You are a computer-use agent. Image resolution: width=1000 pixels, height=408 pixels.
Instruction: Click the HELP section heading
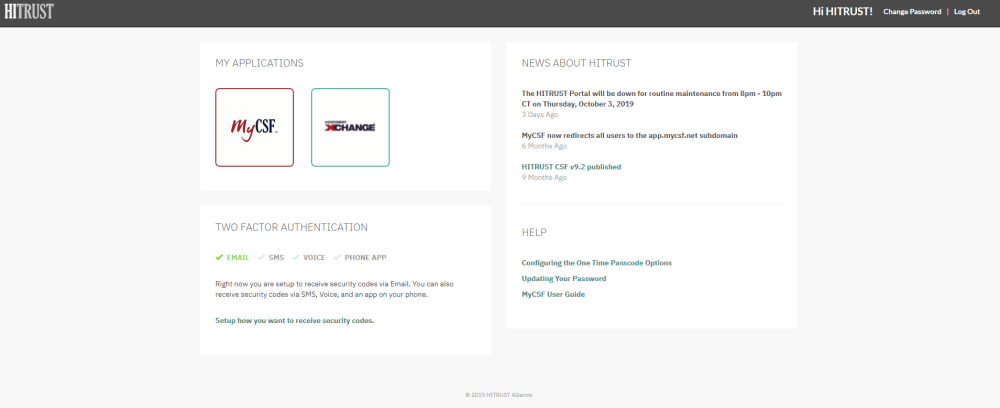[534, 233]
